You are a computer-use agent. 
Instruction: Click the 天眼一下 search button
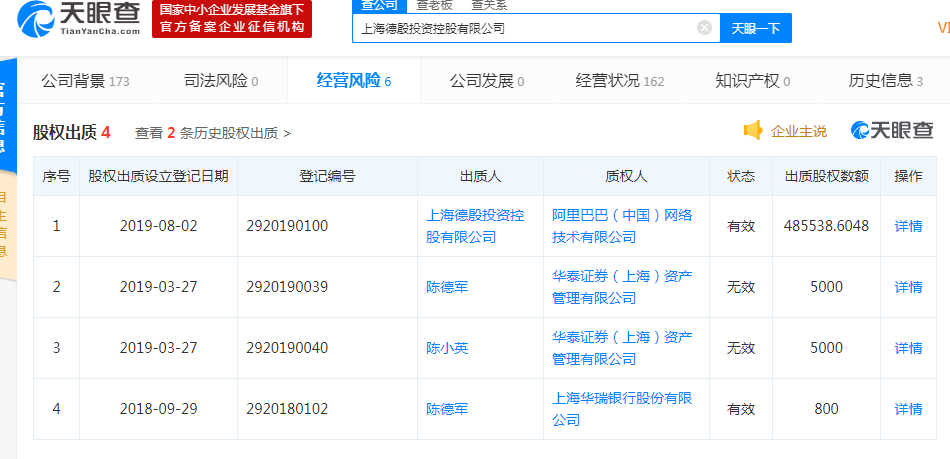tap(756, 28)
